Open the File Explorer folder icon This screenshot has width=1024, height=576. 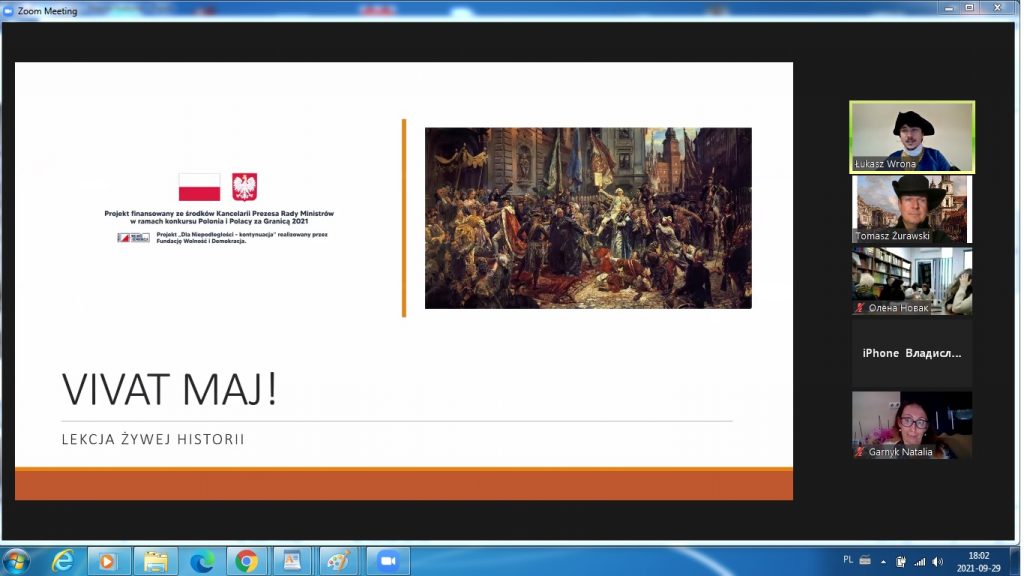(155, 561)
